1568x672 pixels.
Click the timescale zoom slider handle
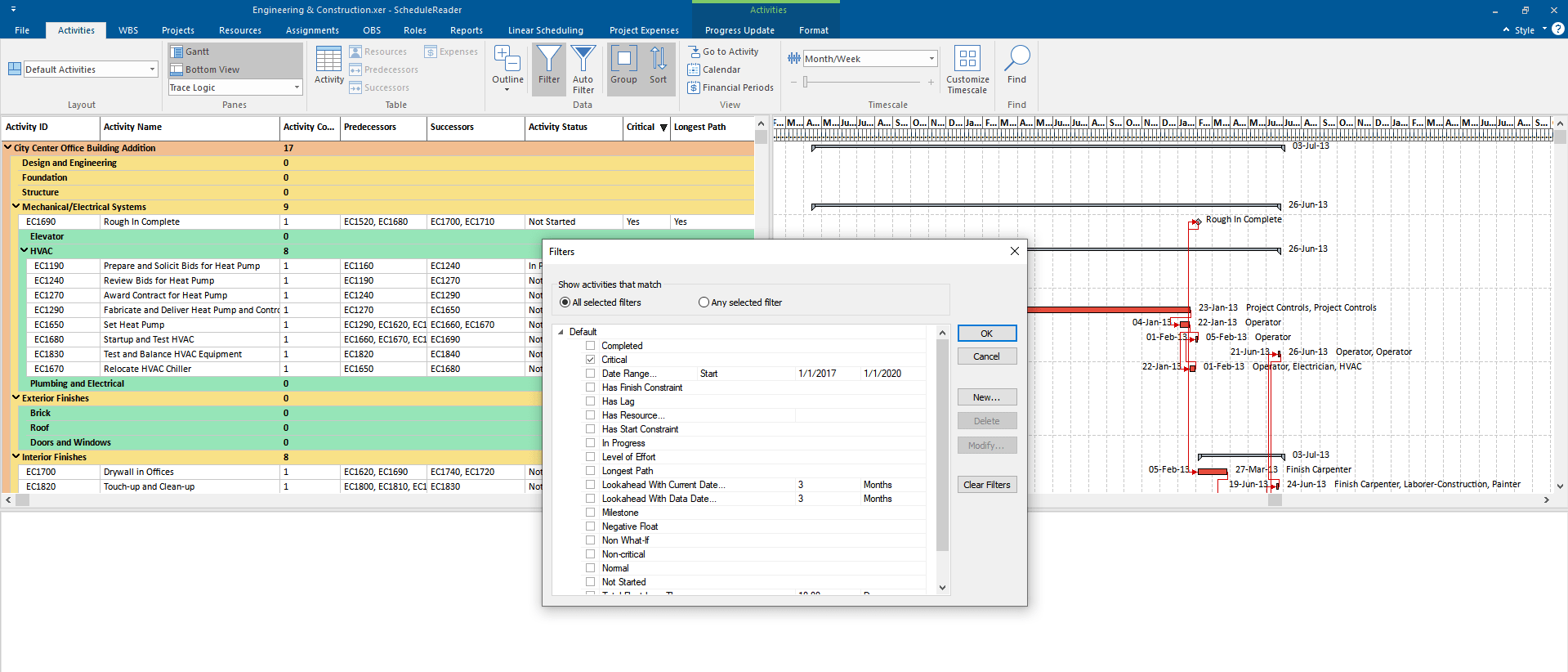(x=806, y=82)
